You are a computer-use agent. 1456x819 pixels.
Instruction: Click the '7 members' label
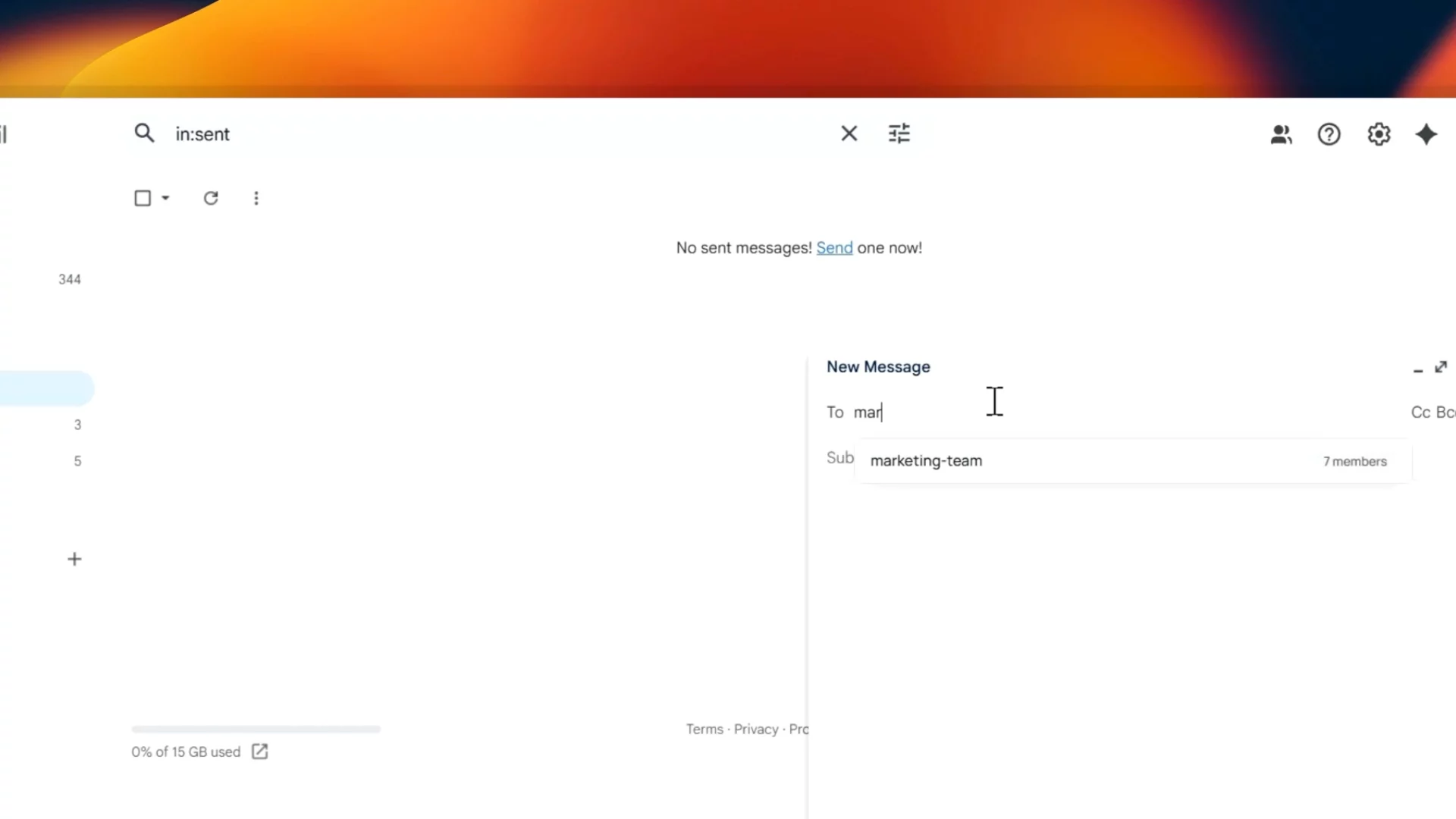click(1355, 462)
